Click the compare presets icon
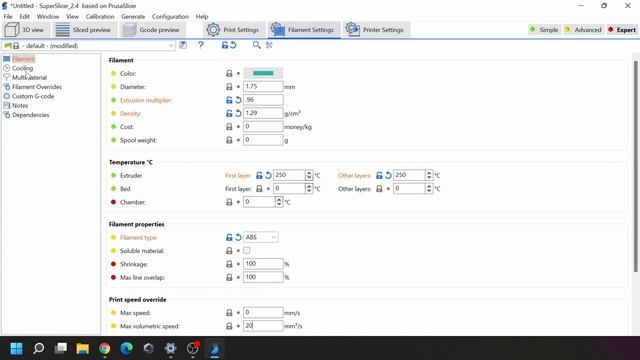Viewport: 640px width, 360px height. (x=269, y=45)
